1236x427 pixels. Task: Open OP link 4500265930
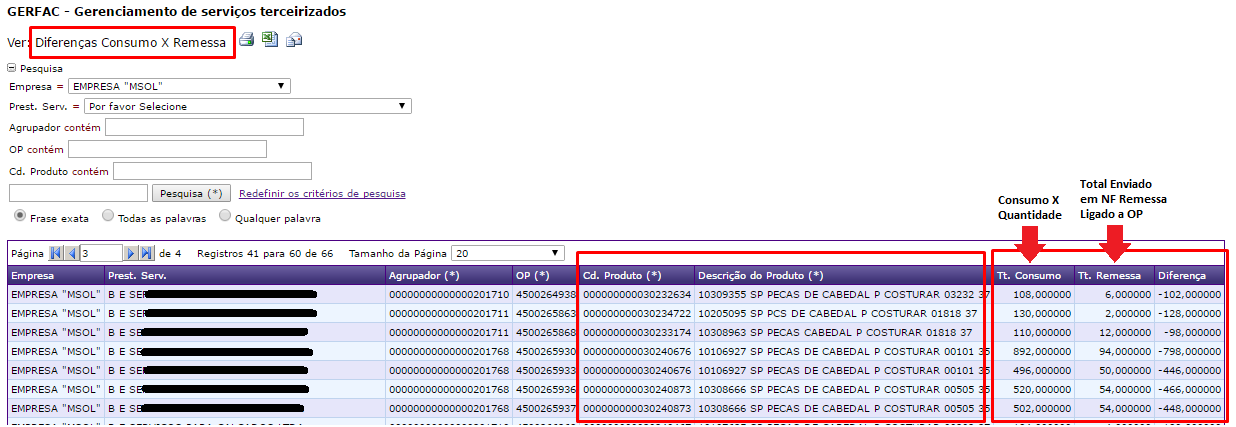(546, 352)
